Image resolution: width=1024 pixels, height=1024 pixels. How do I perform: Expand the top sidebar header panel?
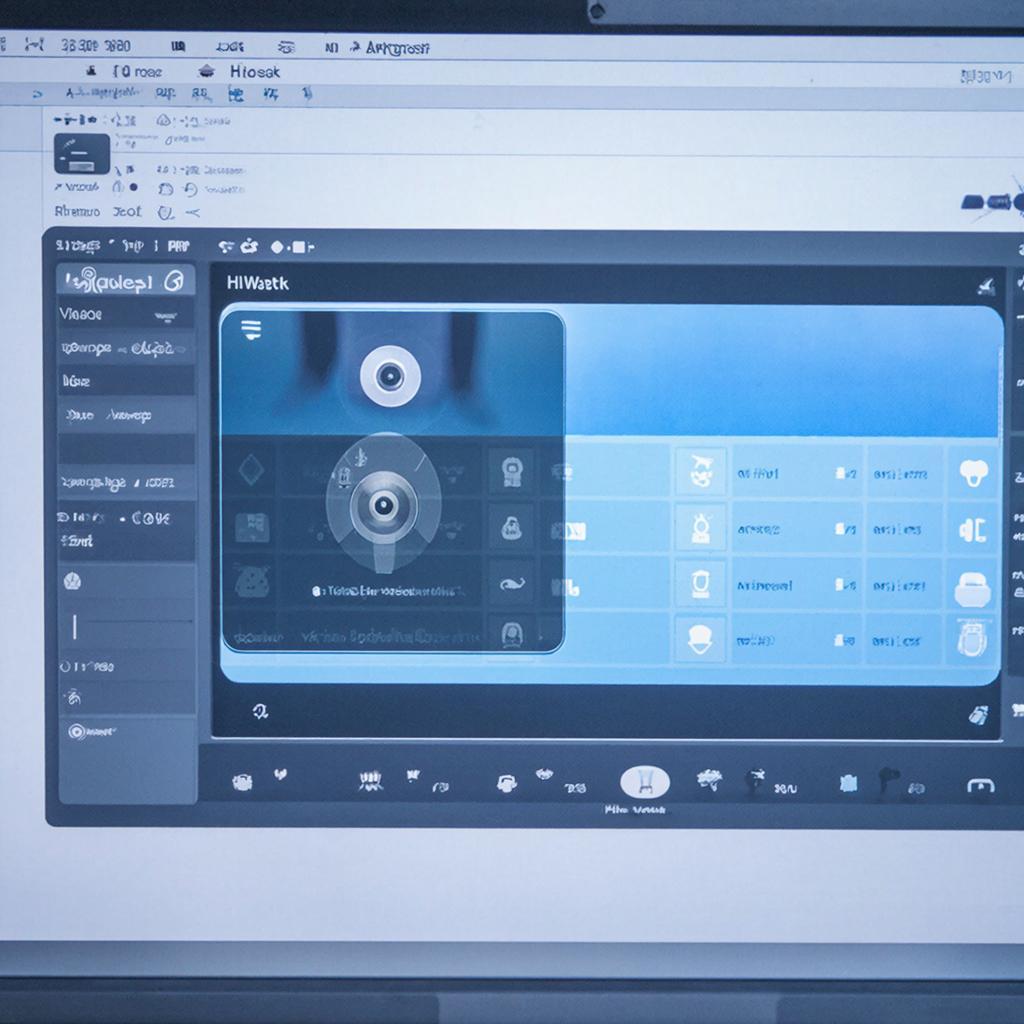coord(126,281)
